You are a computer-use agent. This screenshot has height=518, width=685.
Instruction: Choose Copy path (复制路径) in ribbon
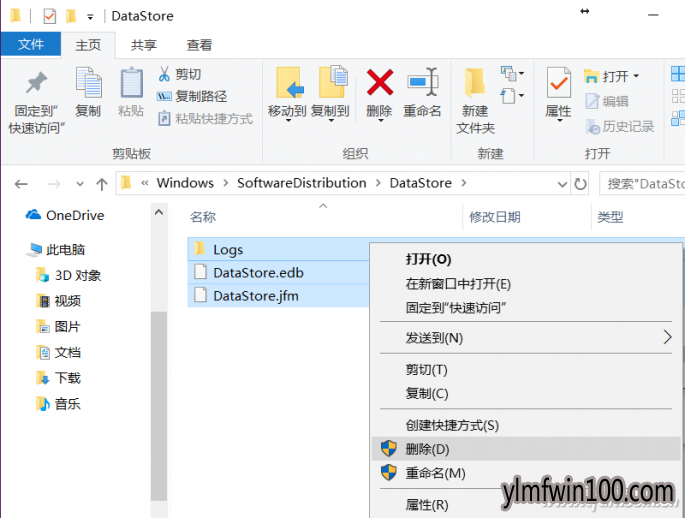click(192, 96)
